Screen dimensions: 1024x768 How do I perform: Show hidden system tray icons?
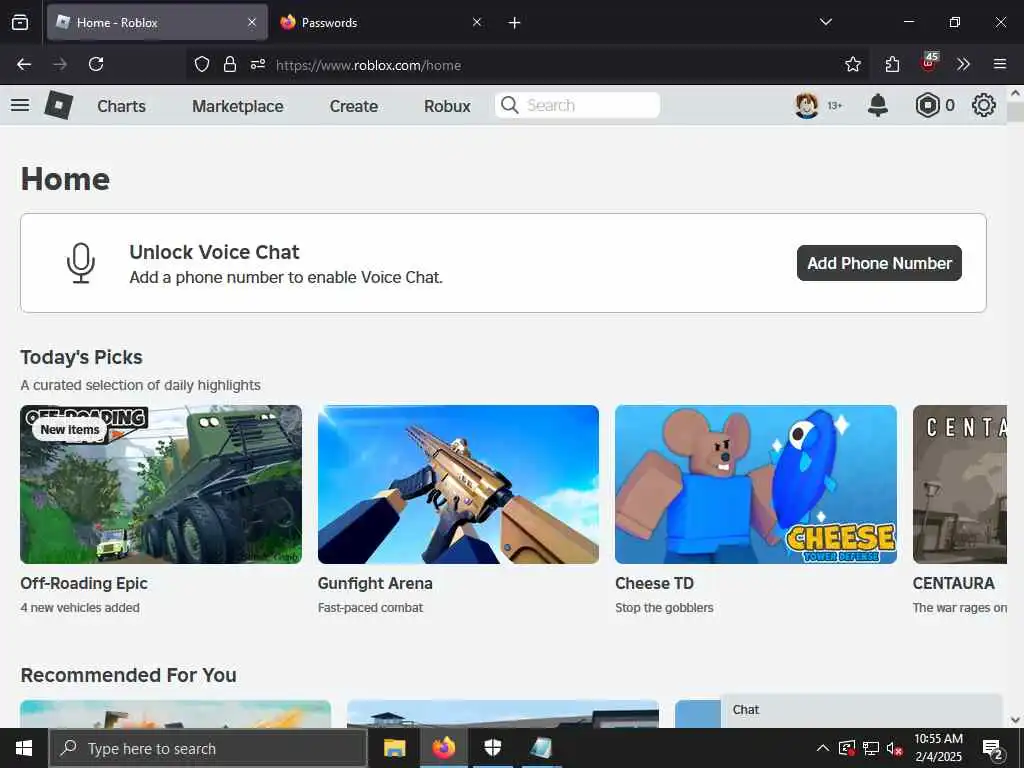pyautogui.click(x=823, y=748)
